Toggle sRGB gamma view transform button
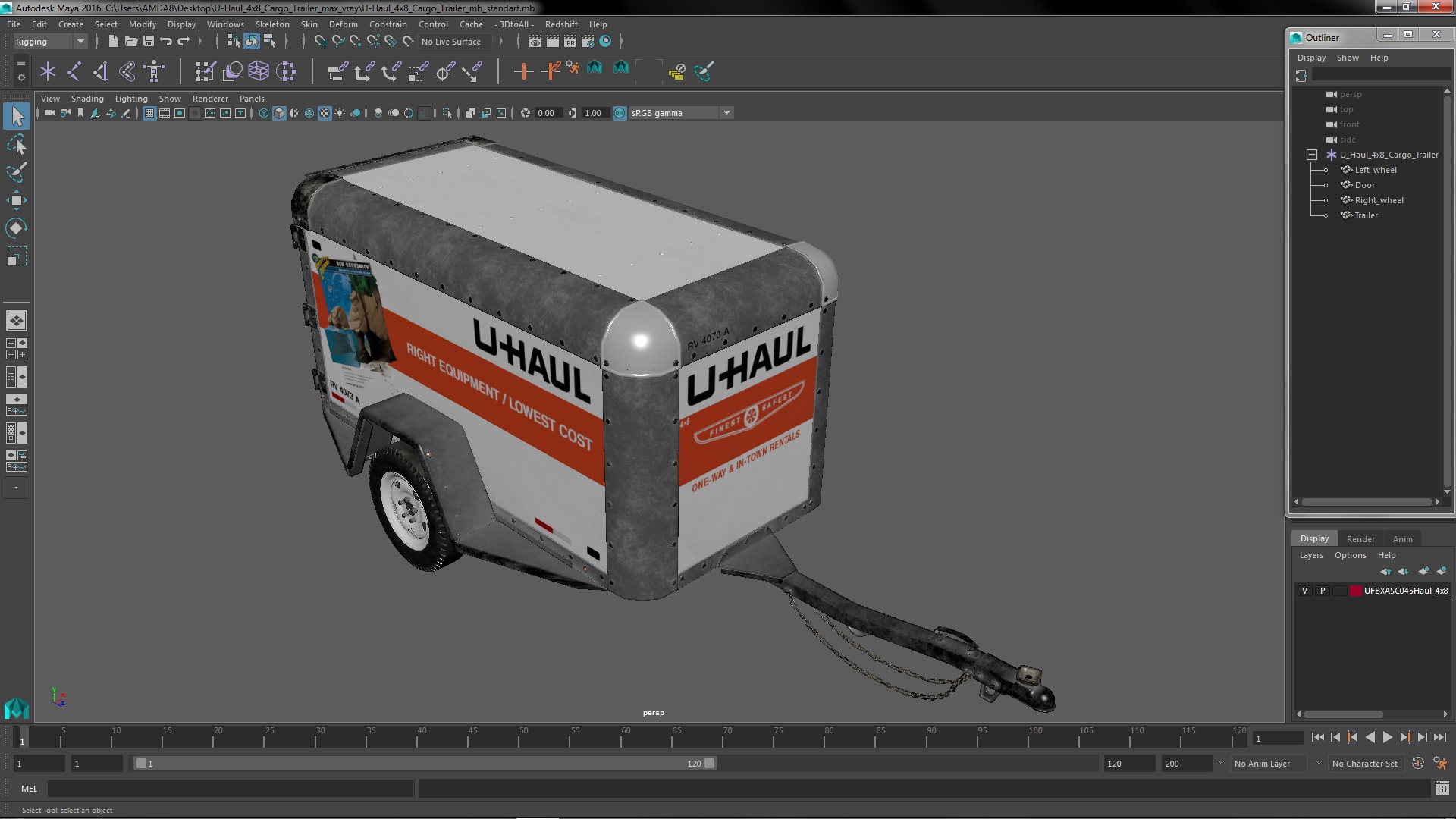 tap(620, 113)
